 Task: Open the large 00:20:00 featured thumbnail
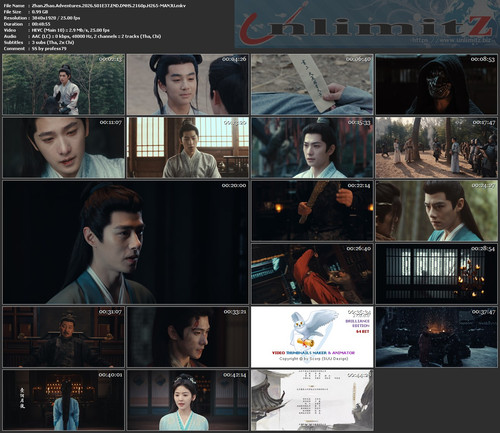click(x=125, y=242)
